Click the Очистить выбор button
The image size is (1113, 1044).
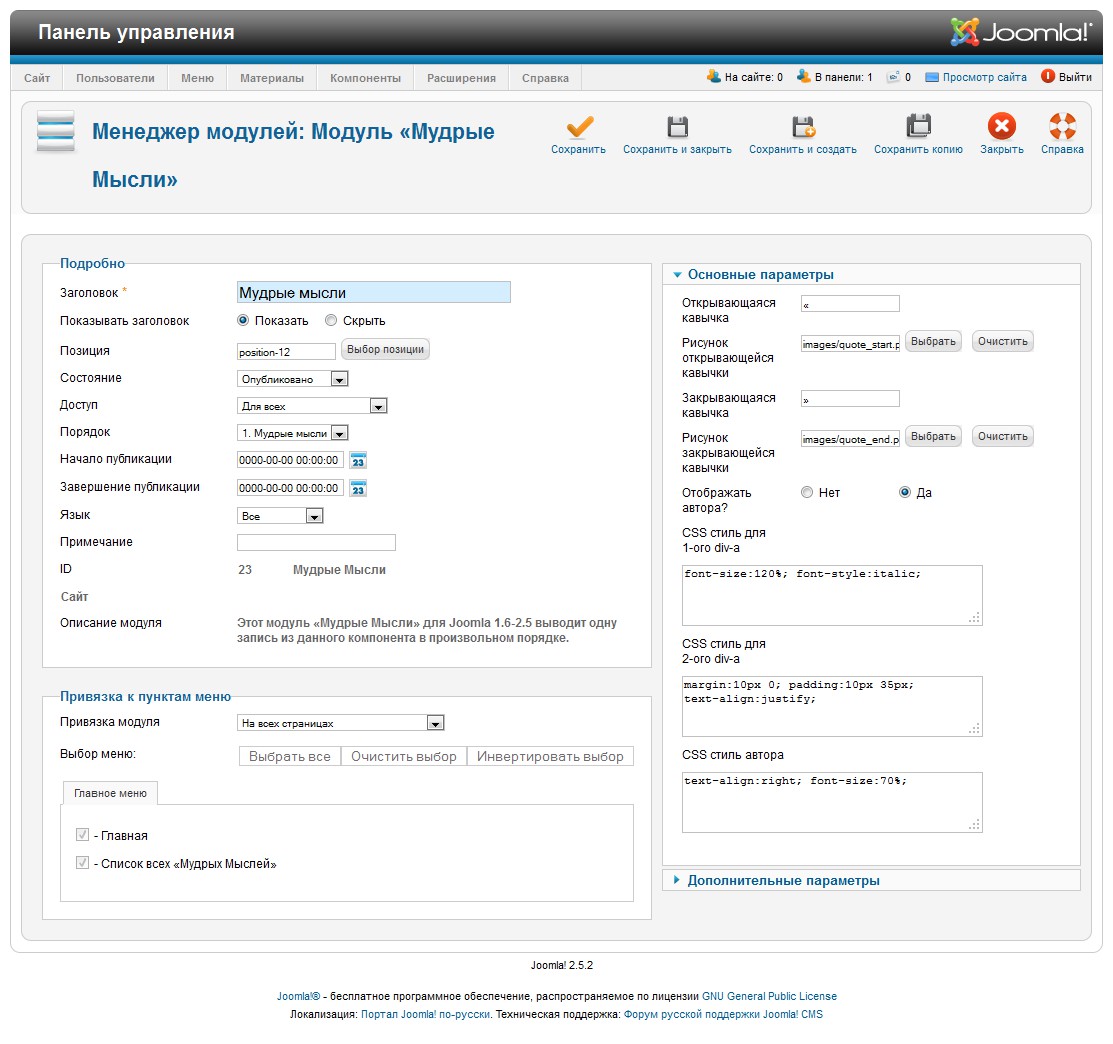[404, 757]
